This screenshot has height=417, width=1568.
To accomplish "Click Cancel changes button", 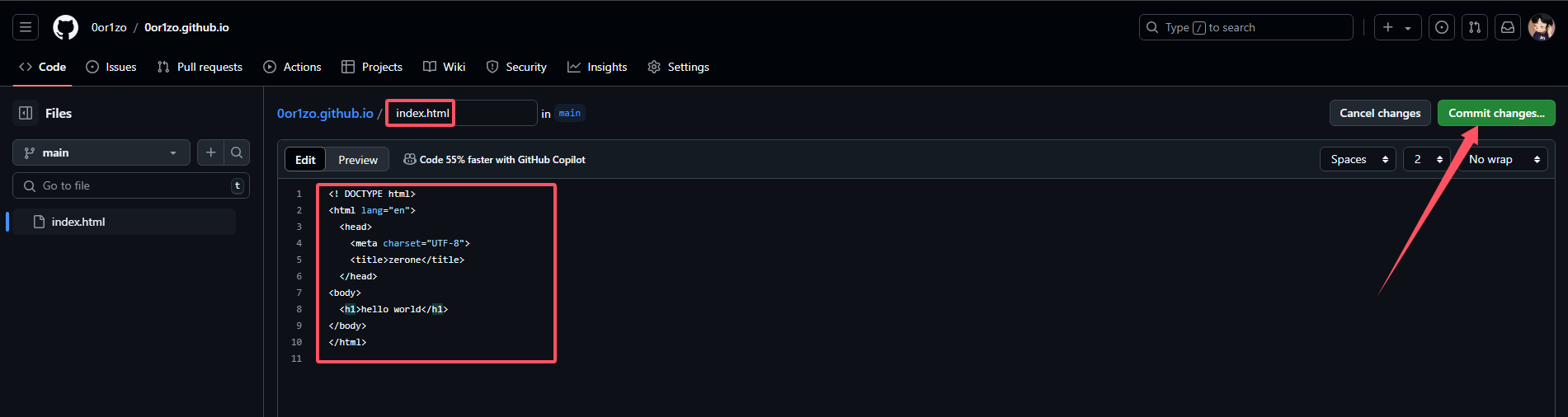I will pos(1380,113).
